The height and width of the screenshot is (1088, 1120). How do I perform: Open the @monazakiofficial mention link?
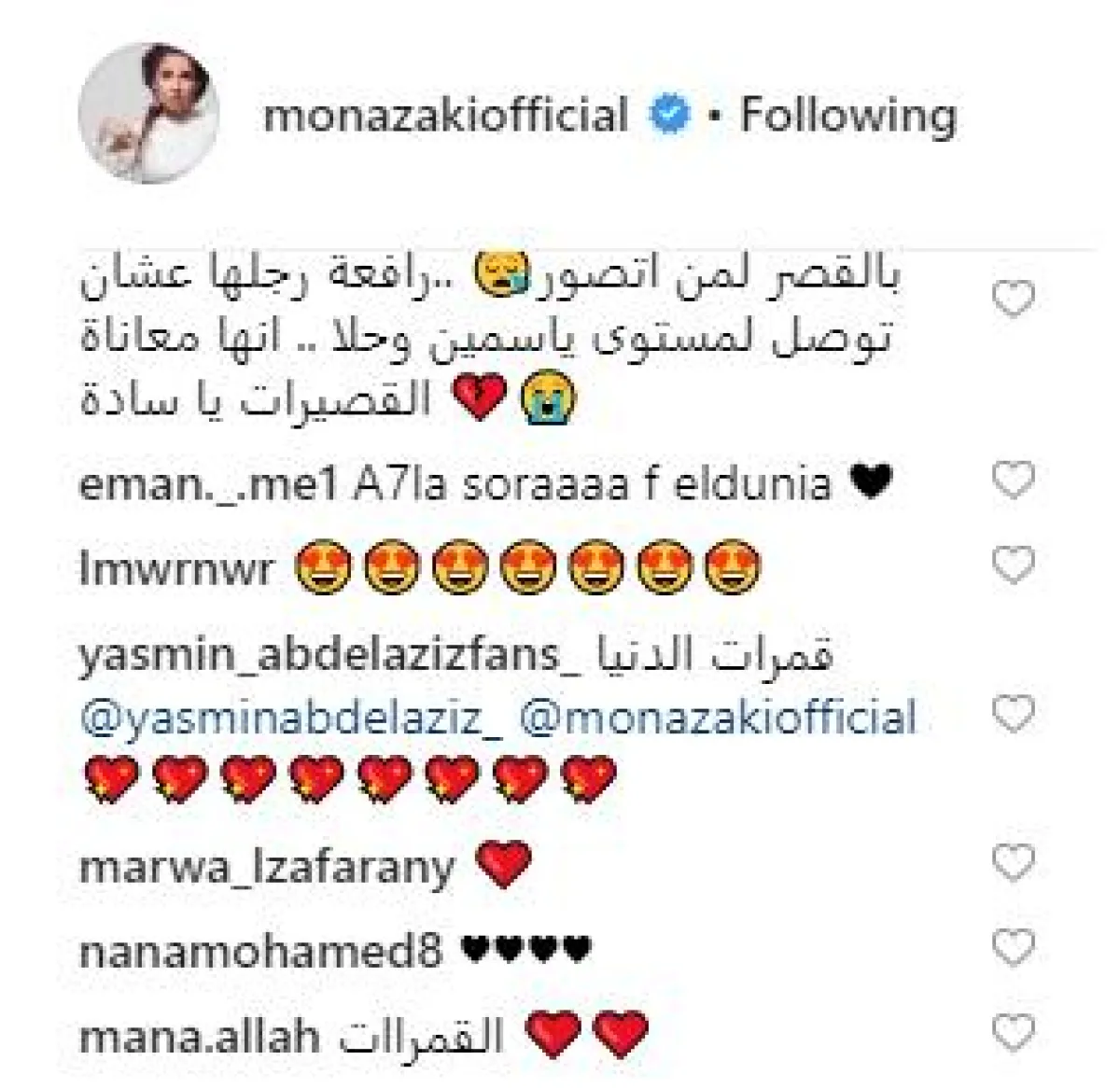tap(718, 718)
